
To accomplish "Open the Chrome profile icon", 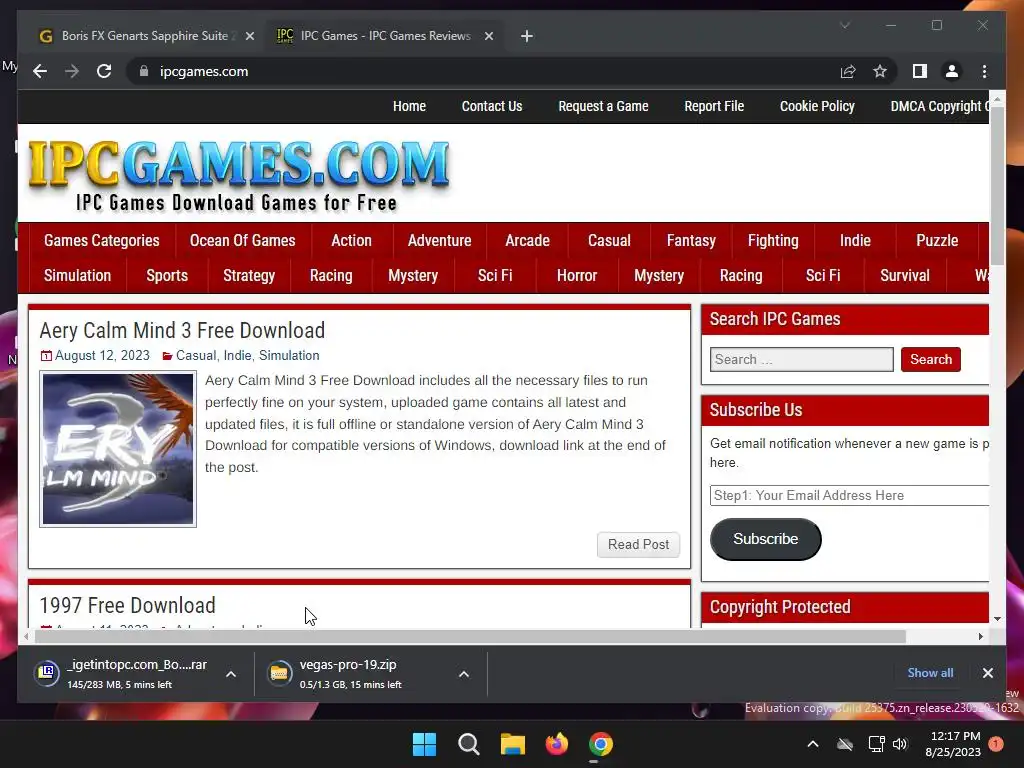I will click(x=952, y=71).
